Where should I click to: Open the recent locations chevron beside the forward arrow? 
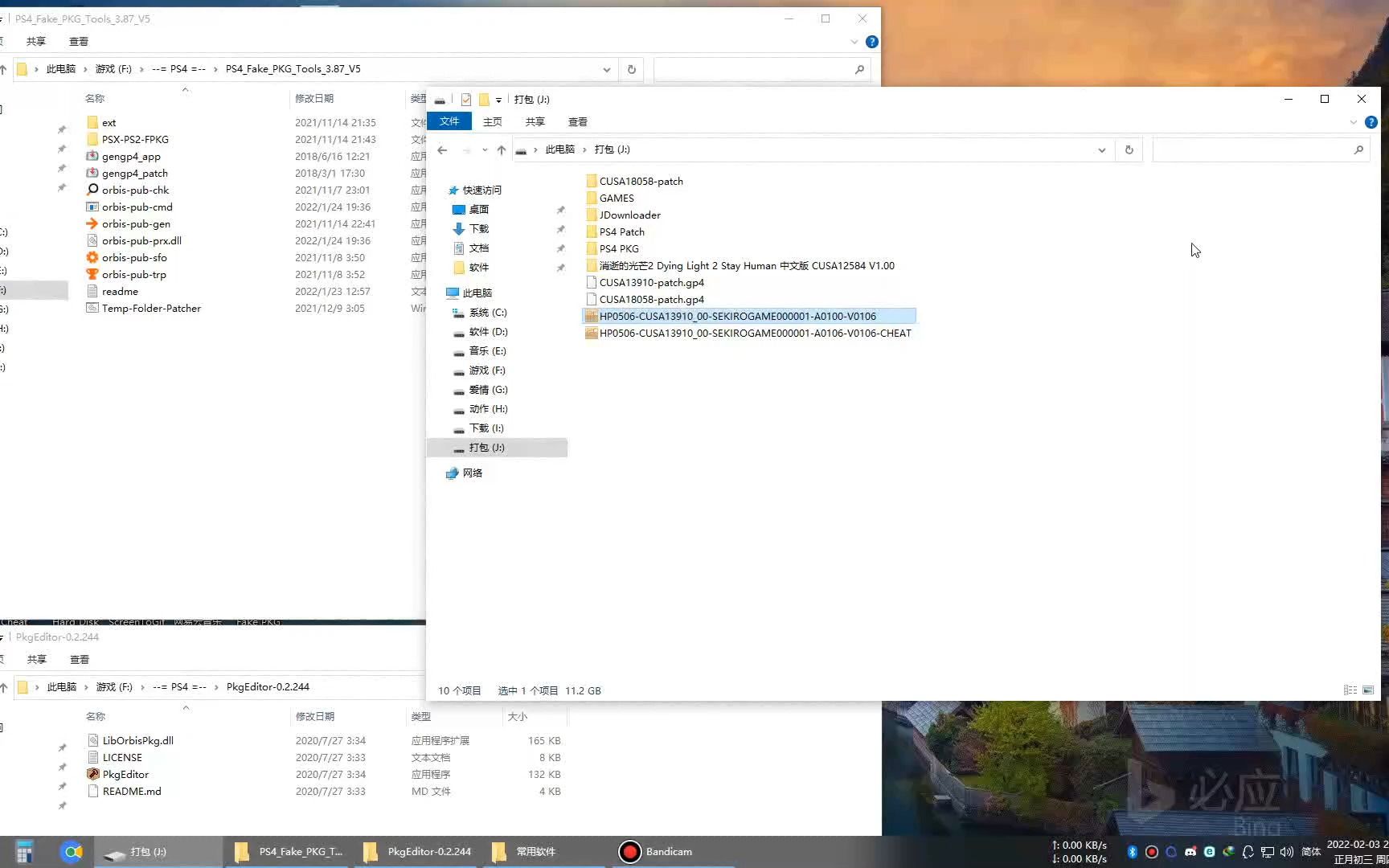coord(485,149)
